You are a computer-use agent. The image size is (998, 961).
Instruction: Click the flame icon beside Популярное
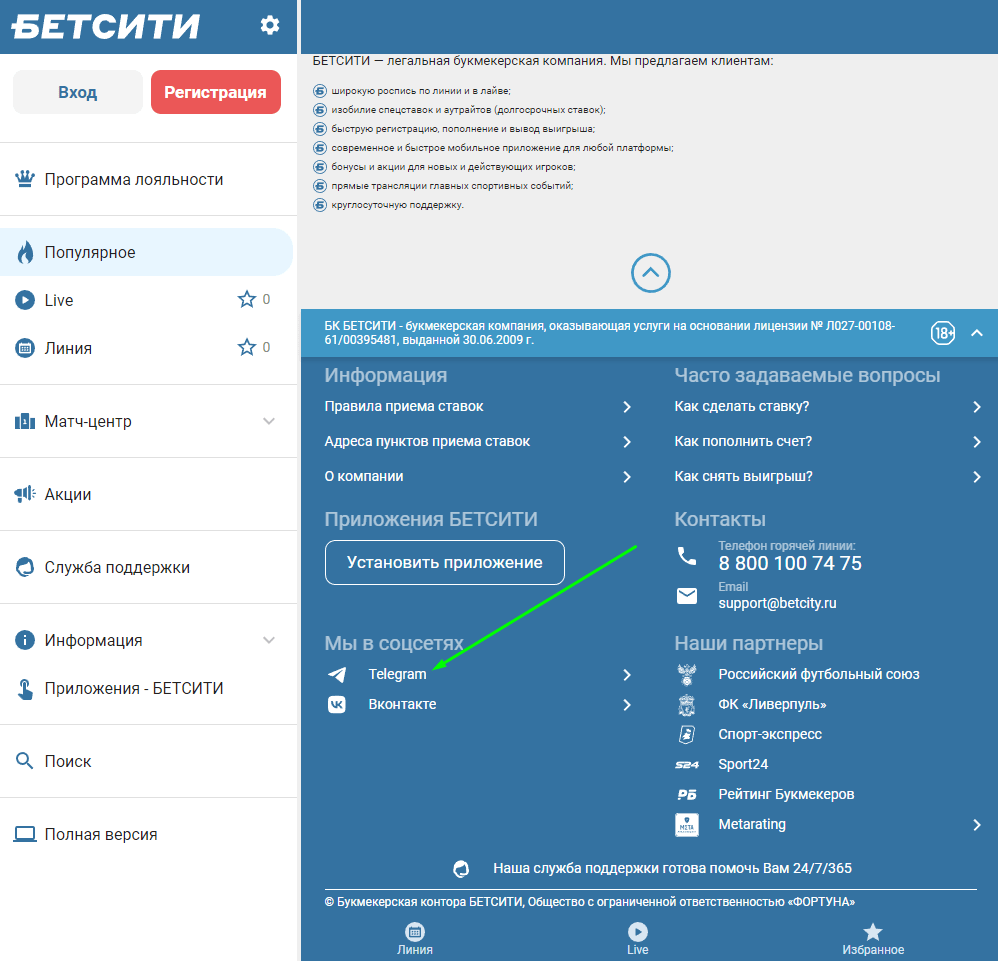(25, 252)
